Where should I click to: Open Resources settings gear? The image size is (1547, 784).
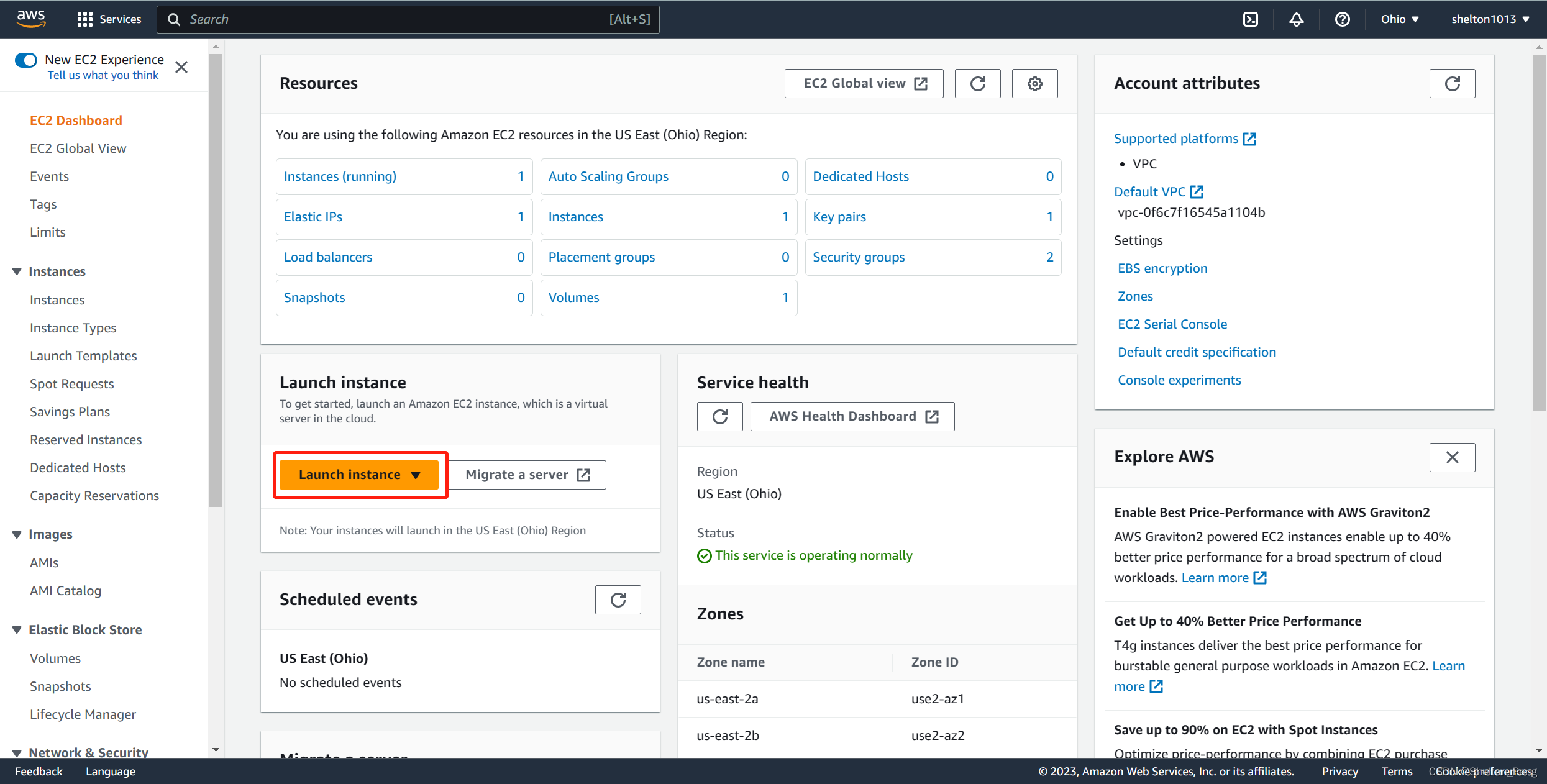click(x=1034, y=83)
